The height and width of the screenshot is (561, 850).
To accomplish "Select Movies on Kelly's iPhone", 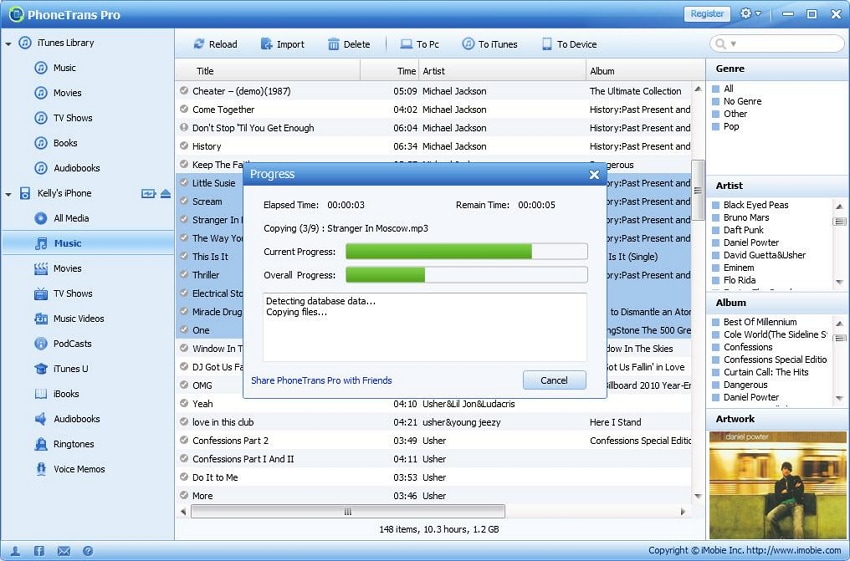I will 57,268.
